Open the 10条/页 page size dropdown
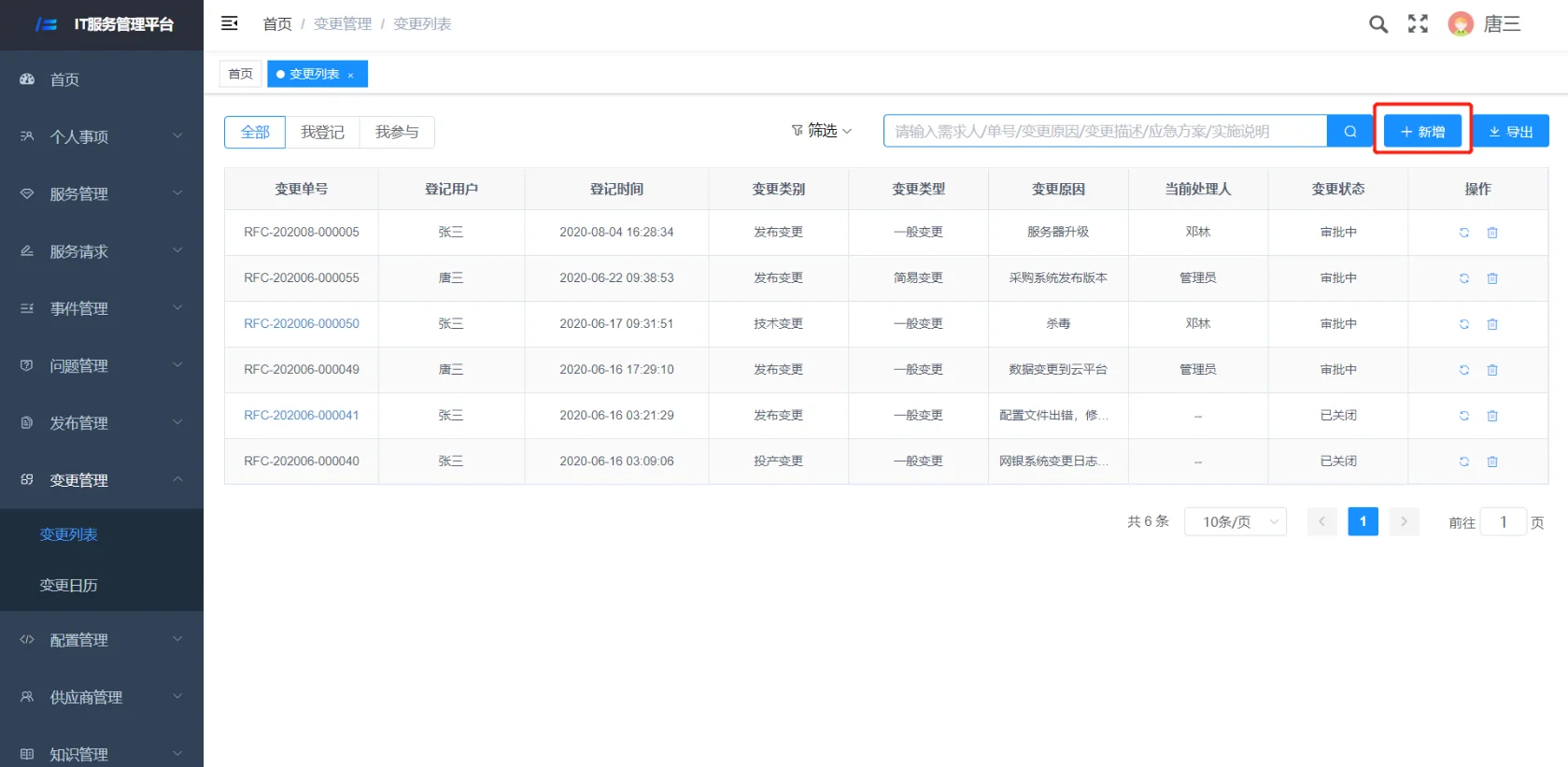This screenshot has height=767, width=1568. click(1236, 521)
